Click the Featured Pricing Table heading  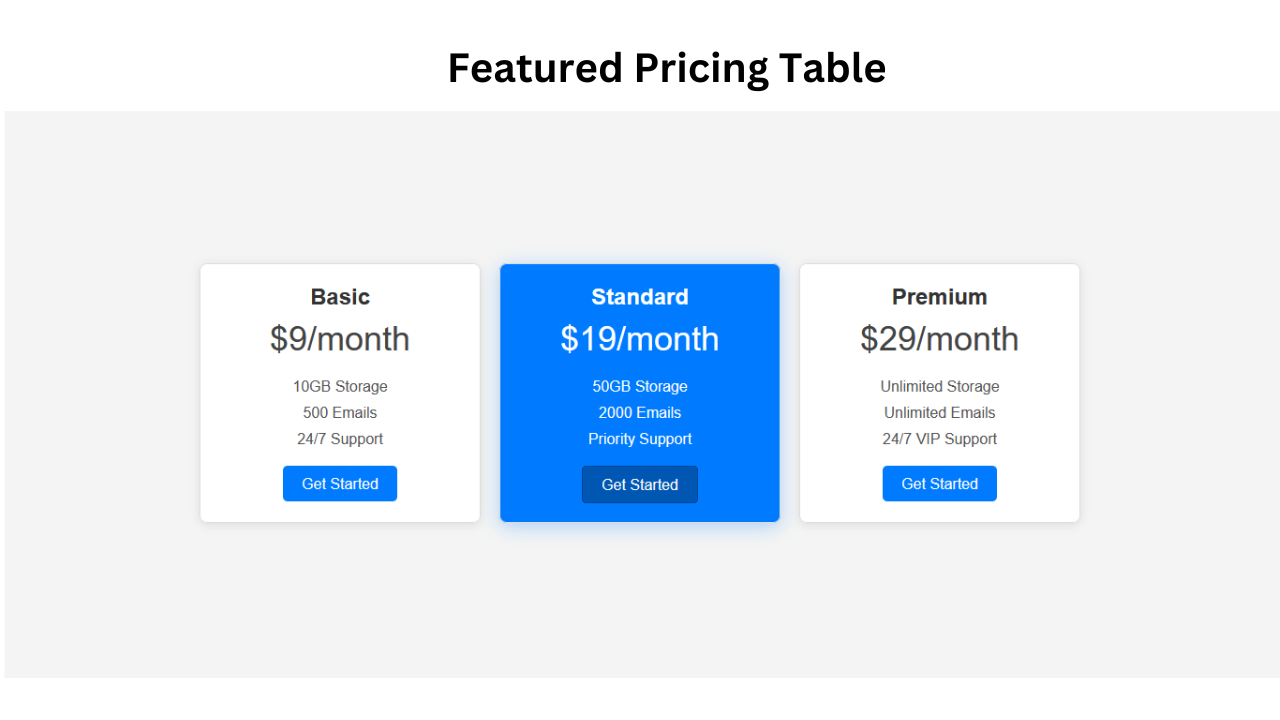coord(666,68)
